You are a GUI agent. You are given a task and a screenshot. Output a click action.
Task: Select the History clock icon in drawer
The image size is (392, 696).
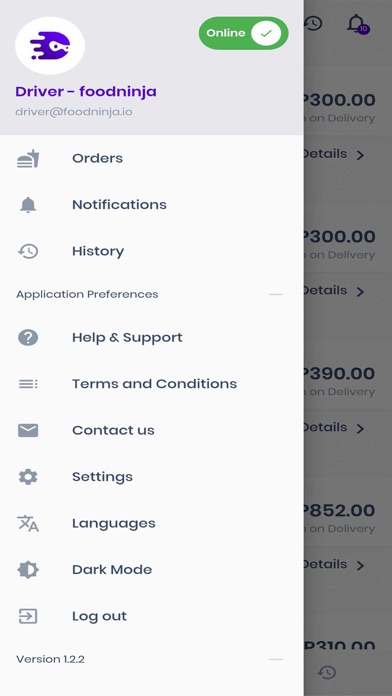pos(28,251)
